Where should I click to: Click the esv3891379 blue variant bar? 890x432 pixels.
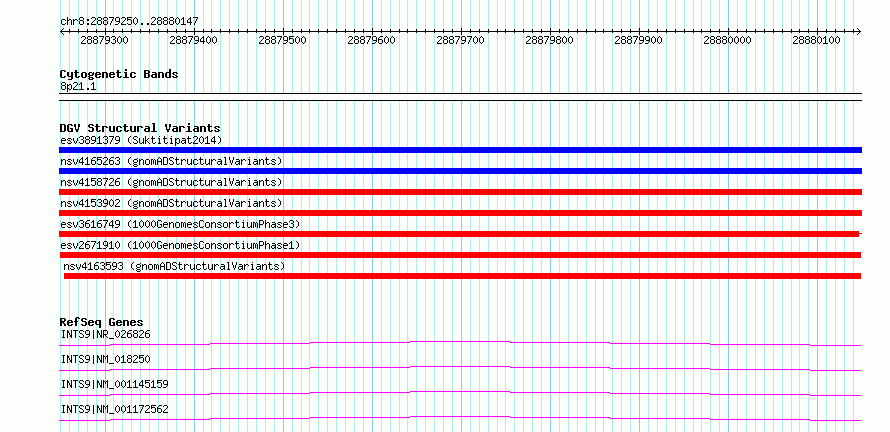click(460, 150)
